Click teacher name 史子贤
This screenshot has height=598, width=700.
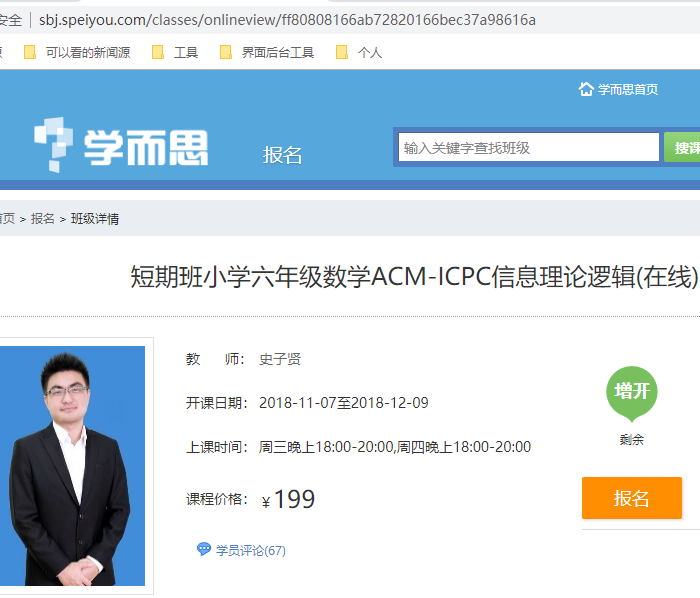[x=280, y=359]
